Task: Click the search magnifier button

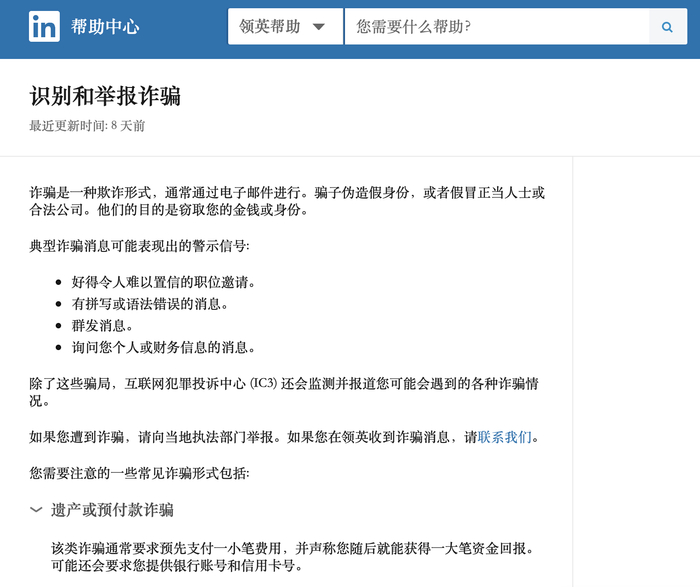Action: click(667, 27)
